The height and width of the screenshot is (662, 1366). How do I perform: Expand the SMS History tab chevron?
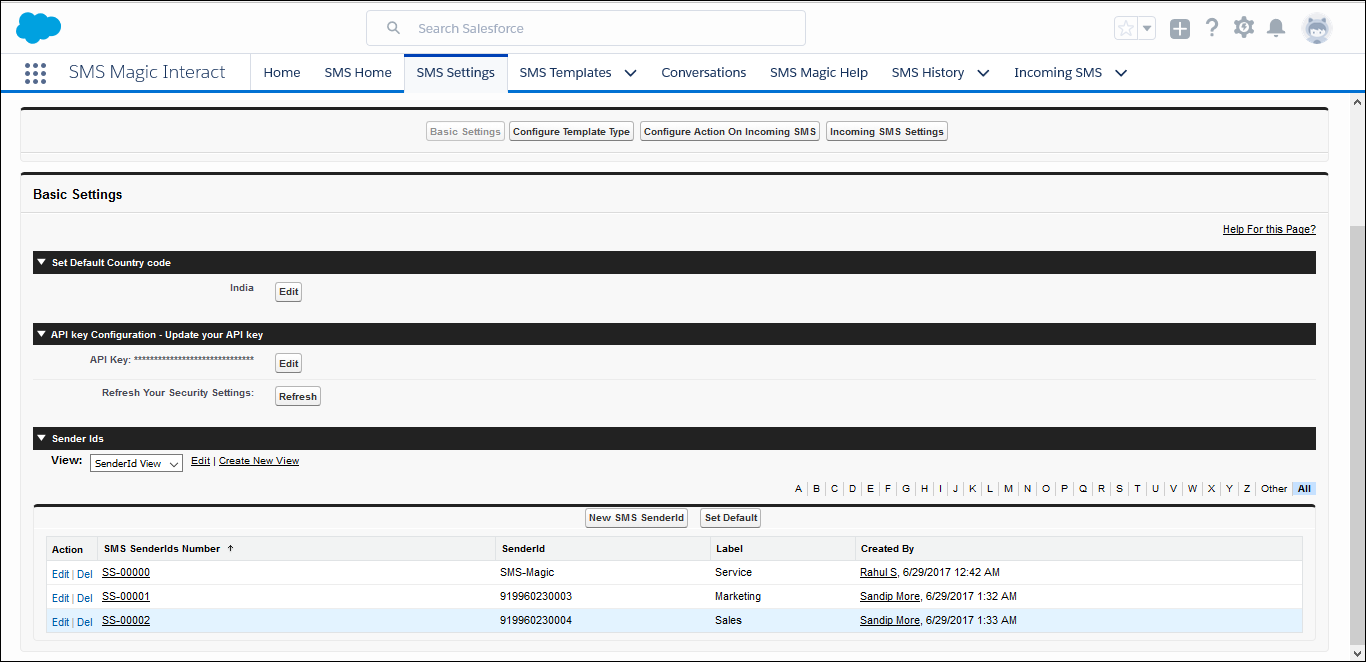[x=983, y=73]
